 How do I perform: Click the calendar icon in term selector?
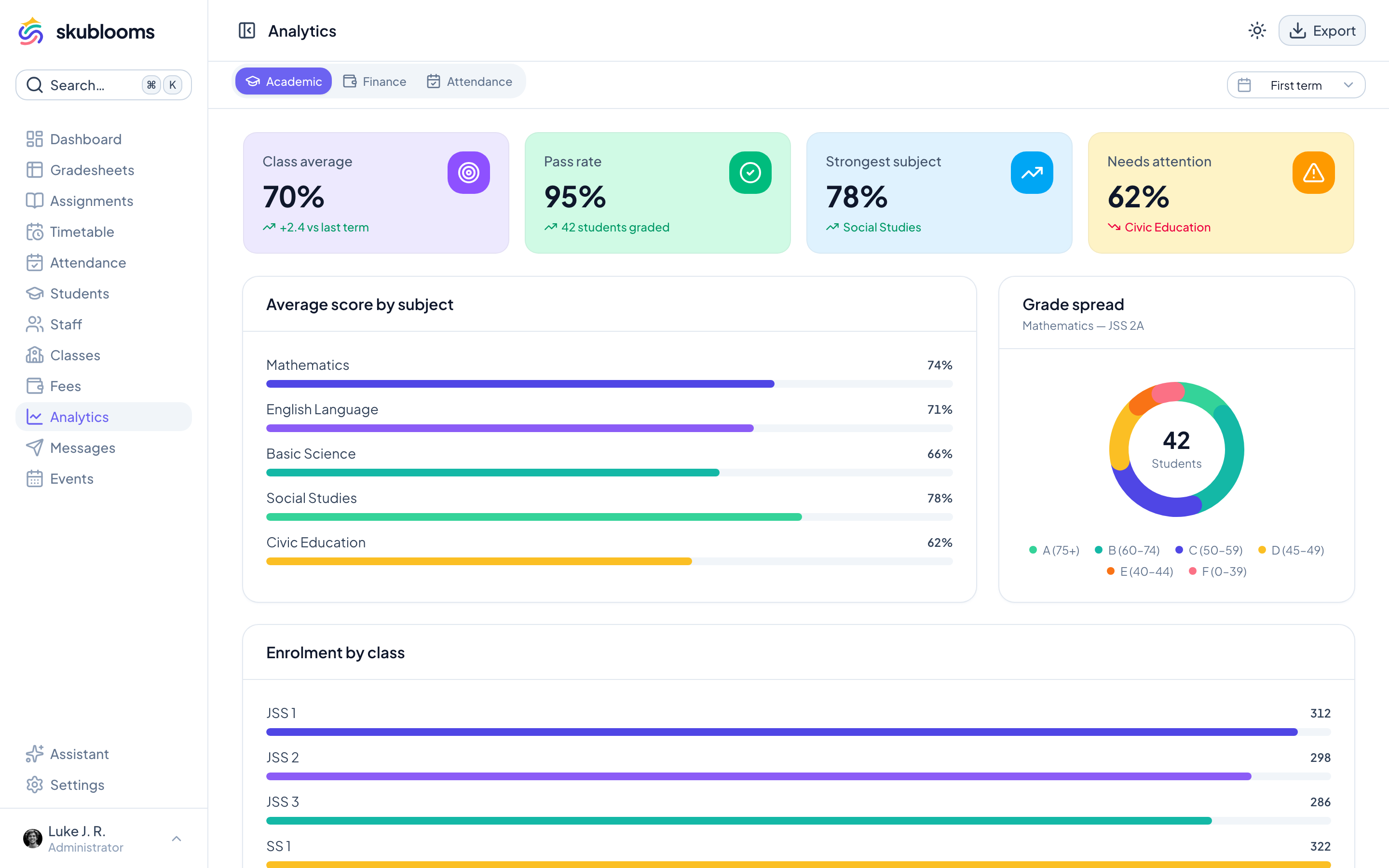tap(1244, 85)
